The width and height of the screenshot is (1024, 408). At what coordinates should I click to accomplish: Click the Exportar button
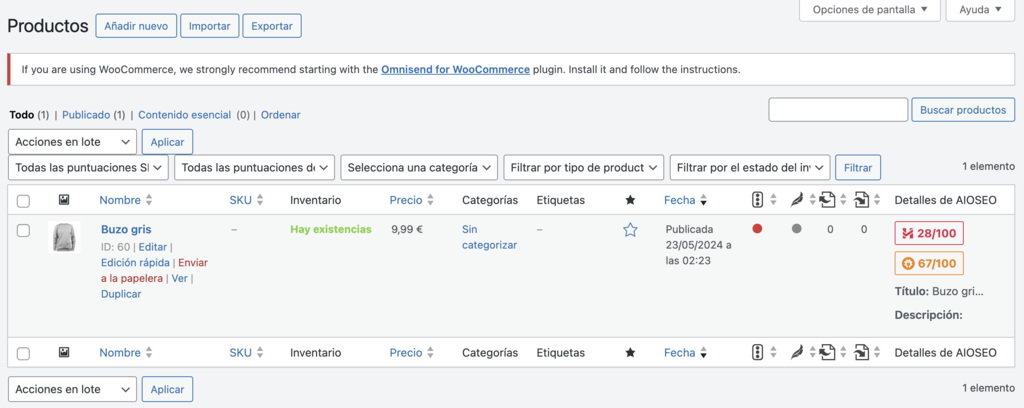coord(272,26)
